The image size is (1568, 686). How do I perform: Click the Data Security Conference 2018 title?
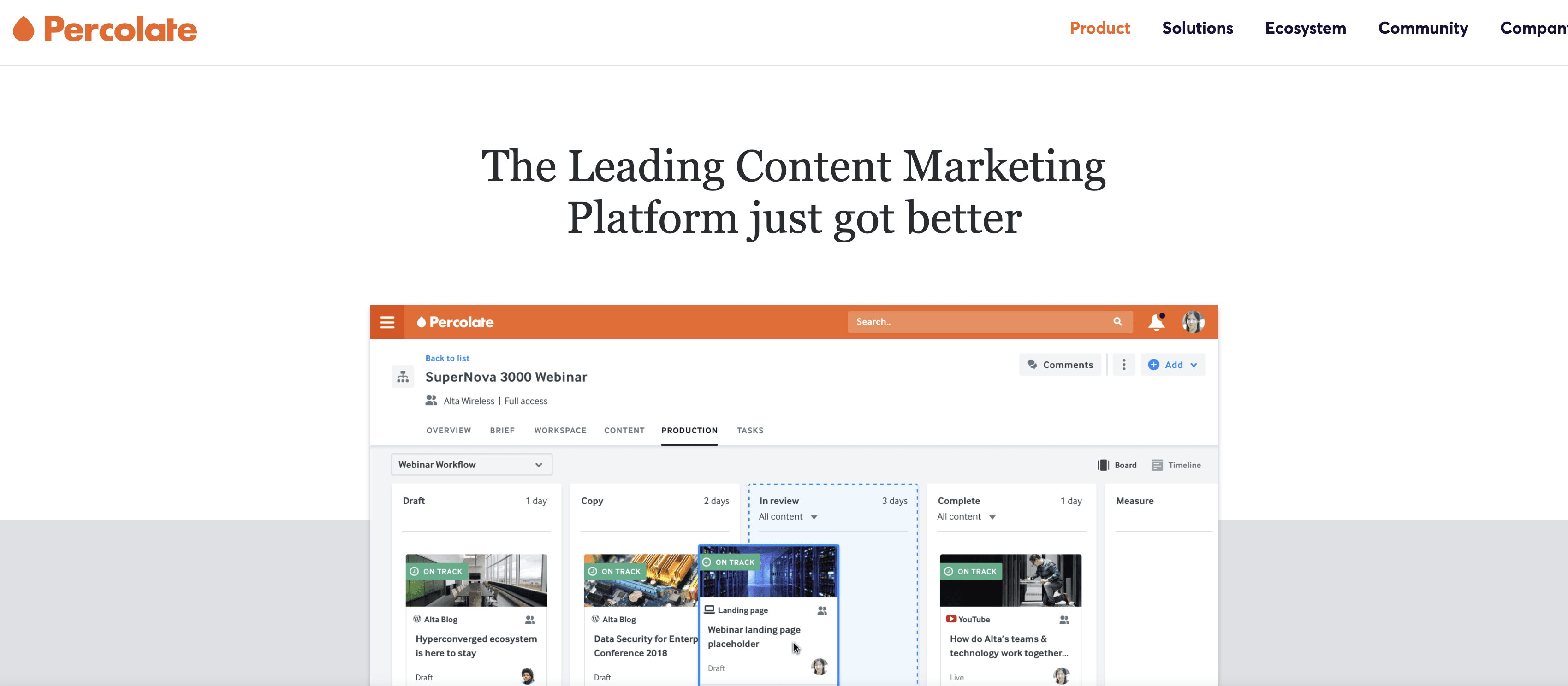[646, 646]
